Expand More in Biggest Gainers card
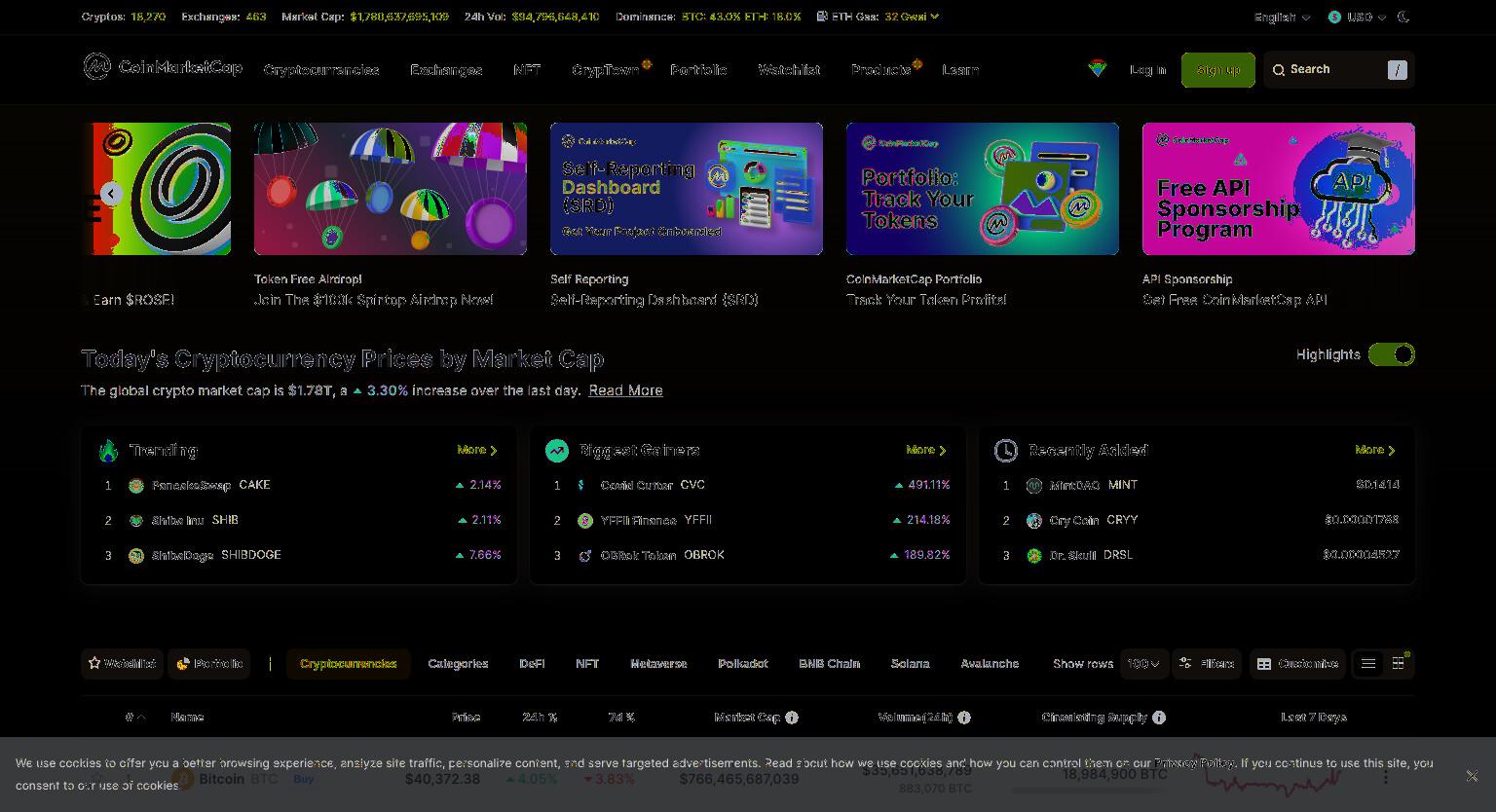Viewport: 1496px width, 812px height. pyautogui.click(x=926, y=450)
